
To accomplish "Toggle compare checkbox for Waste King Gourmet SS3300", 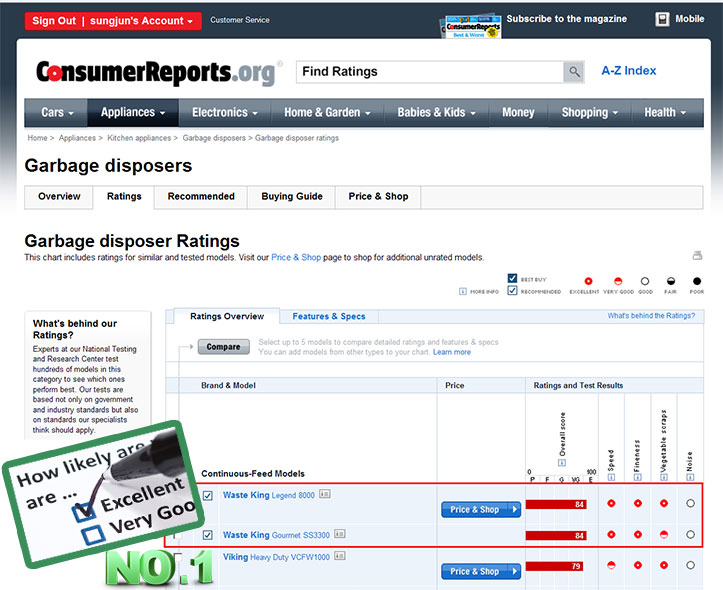I will (208, 535).
